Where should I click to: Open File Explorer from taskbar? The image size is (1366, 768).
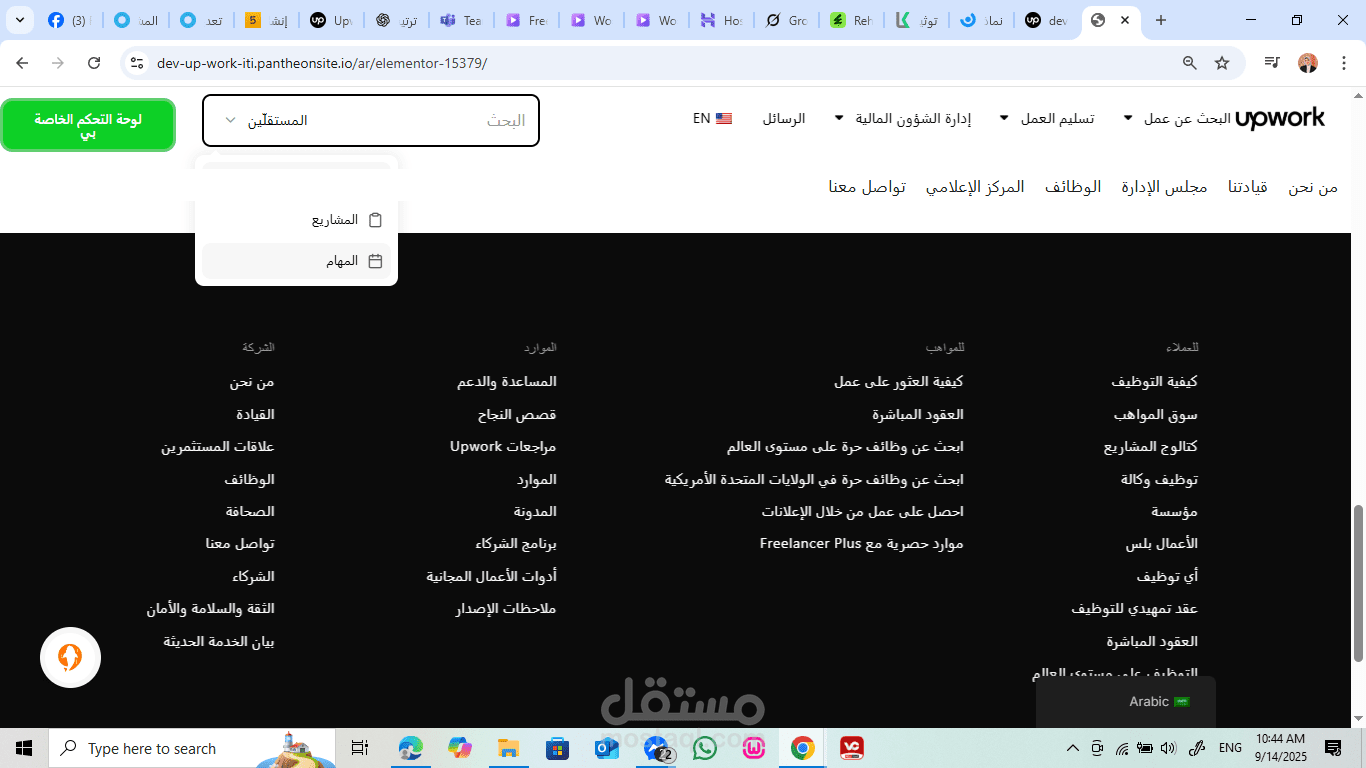pos(509,748)
